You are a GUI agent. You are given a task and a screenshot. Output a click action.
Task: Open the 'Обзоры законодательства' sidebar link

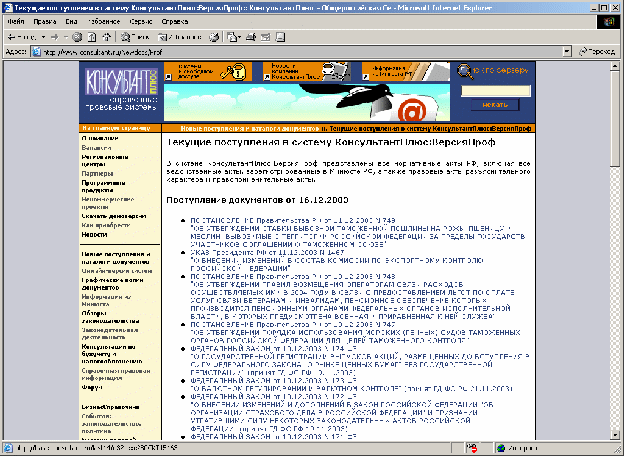[x=110, y=317]
